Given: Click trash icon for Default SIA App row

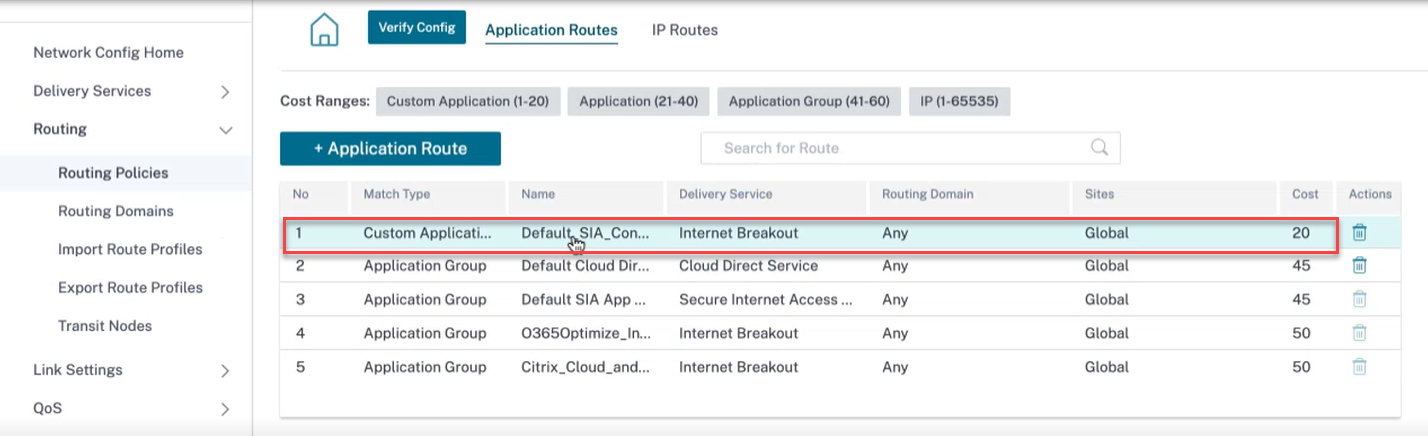Looking at the screenshot, I should [x=1359, y=299].
